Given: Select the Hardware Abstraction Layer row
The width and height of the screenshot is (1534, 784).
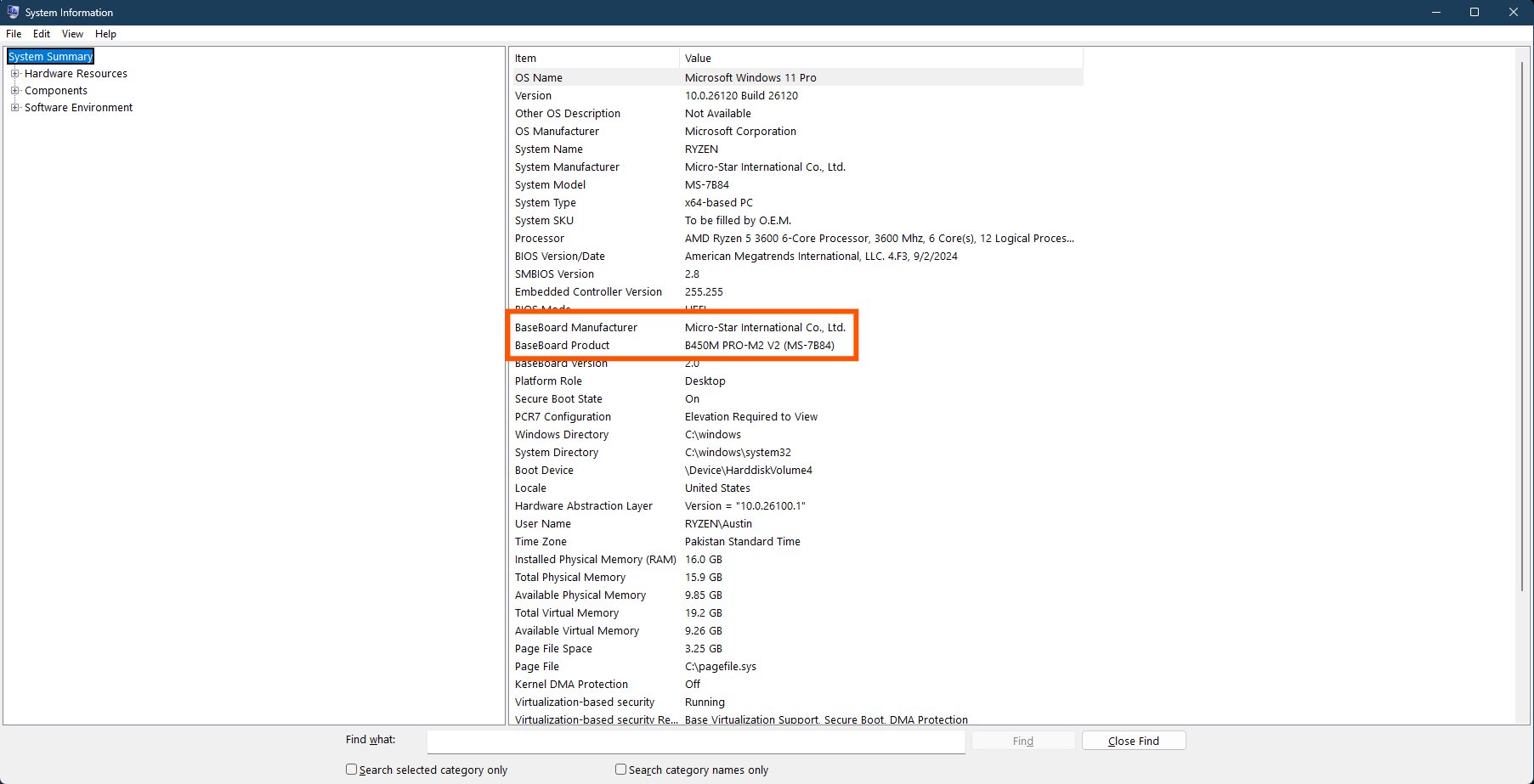Looking at the screenshot, I should pos(796,505).
